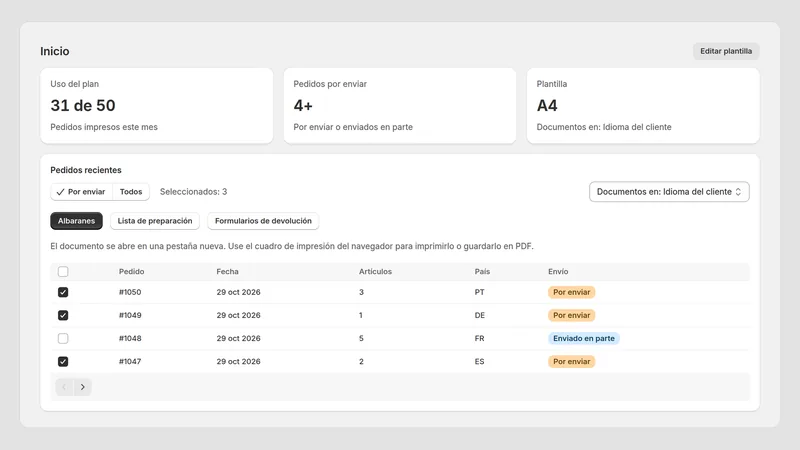Image resolution: width=800 pixels, height=450 pixels.
Task: Click order number #1048
Action: point(130,338)
